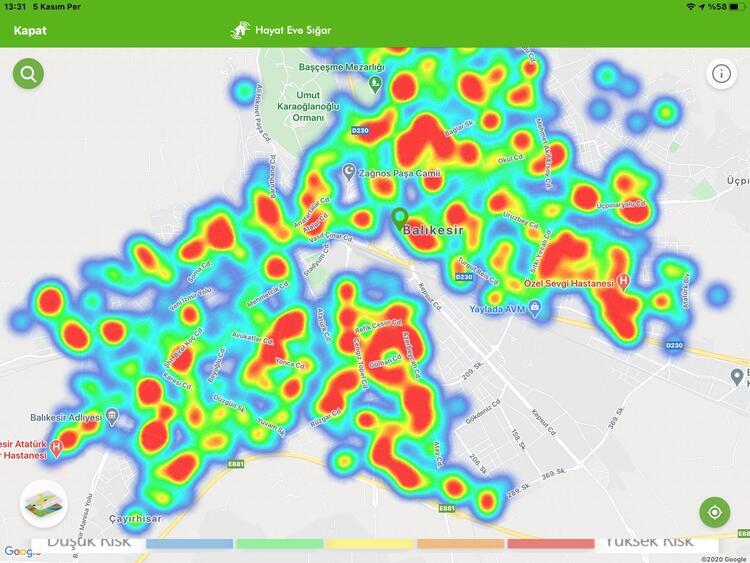
Task: Click the yellow legend color swatch
Action: (369, 543)
